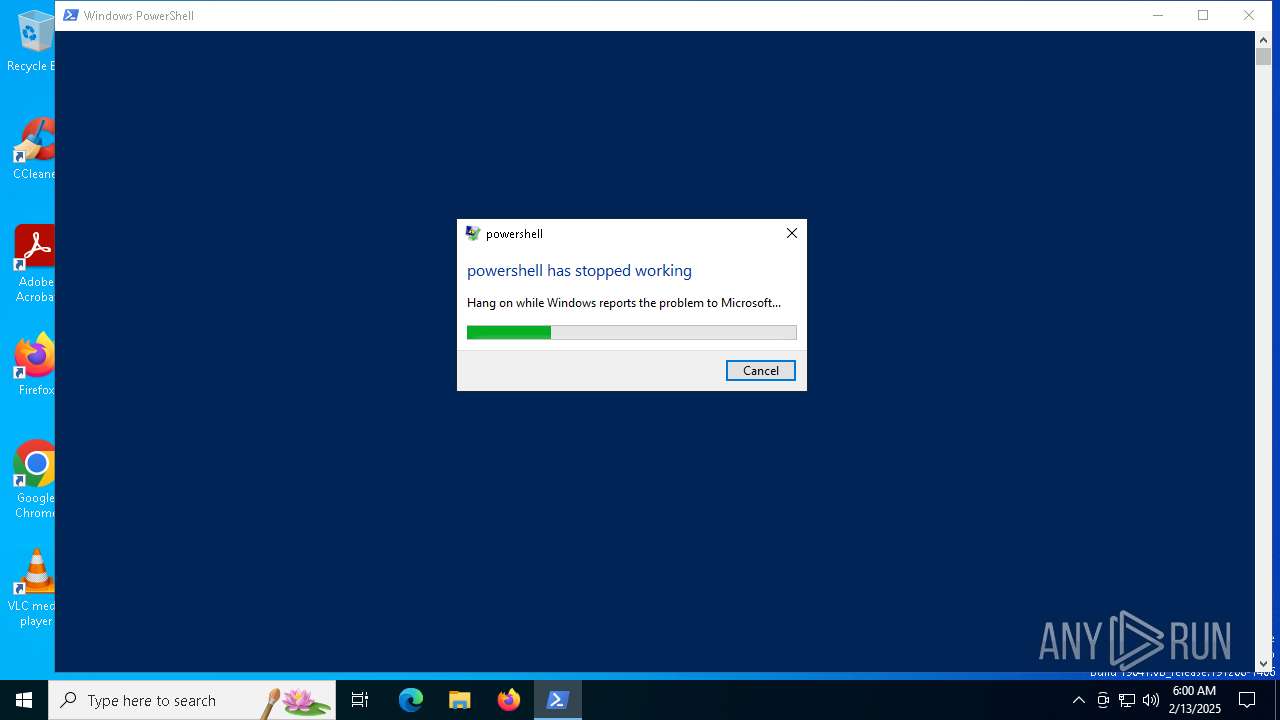Open the PowerShell window system menu icon
The image size is (1280, 720).
(x=71, y=15)
